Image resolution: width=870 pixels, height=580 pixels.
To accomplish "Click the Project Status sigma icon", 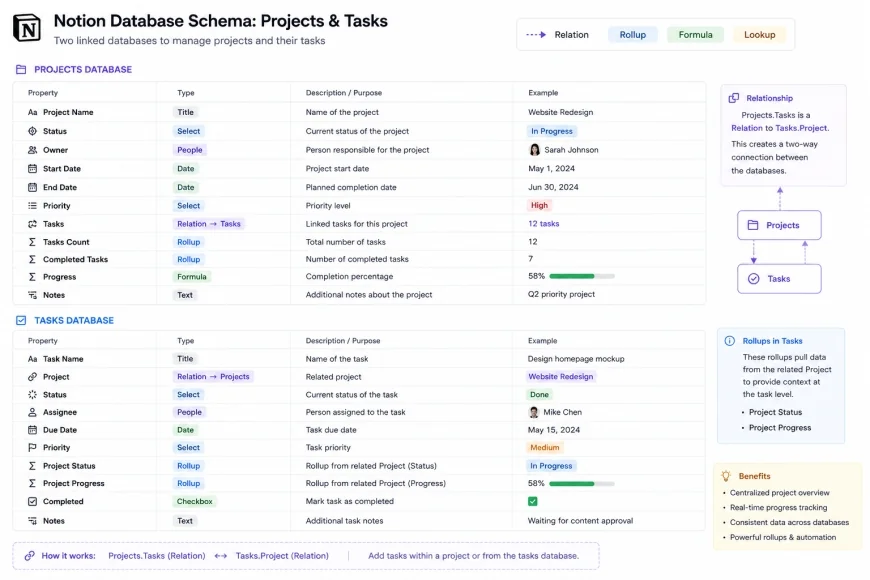I will click(32, 466).
